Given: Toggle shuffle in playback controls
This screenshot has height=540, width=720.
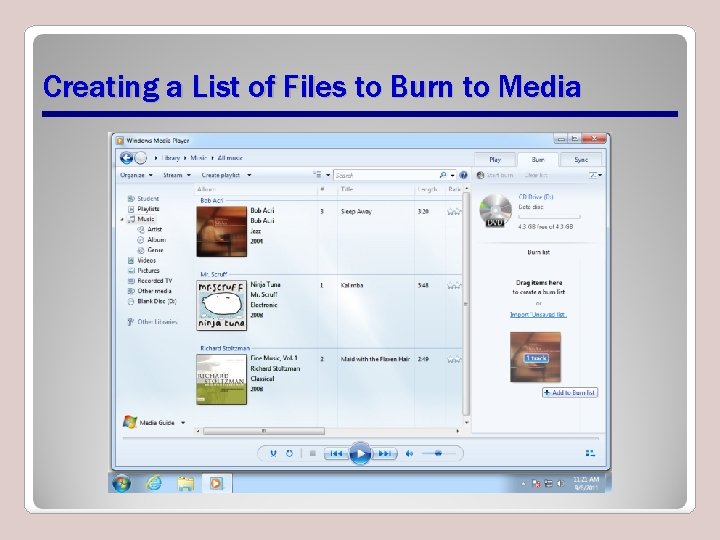Looking at the screenshot, I should [273, 453].
